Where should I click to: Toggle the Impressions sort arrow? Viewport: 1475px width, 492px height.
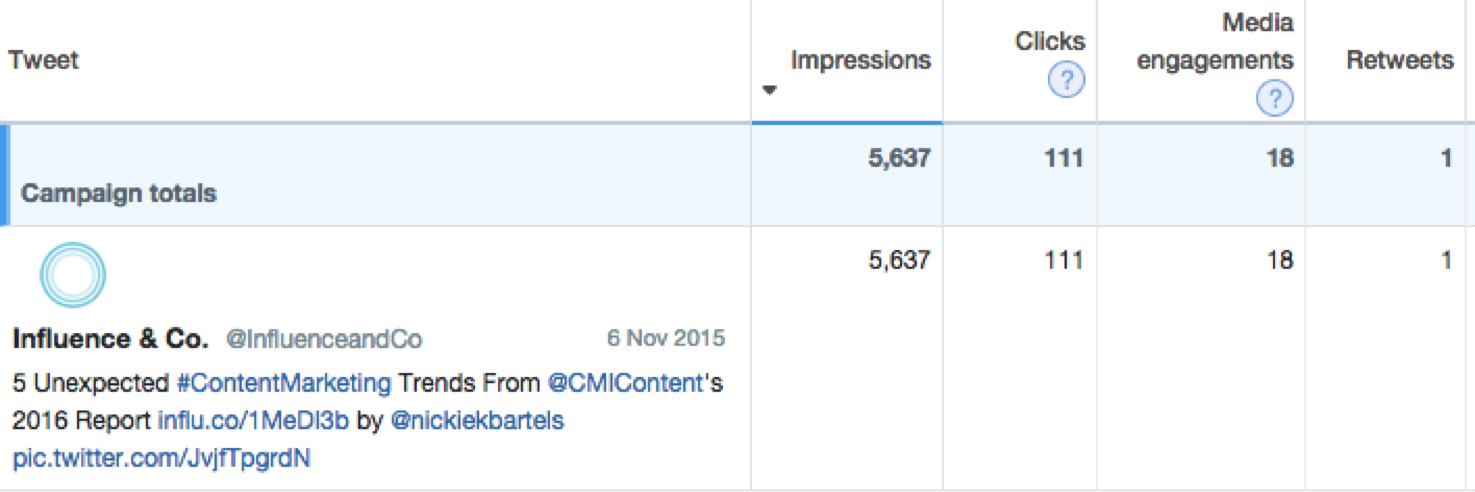pyautogui.click(x=769, y=91)
